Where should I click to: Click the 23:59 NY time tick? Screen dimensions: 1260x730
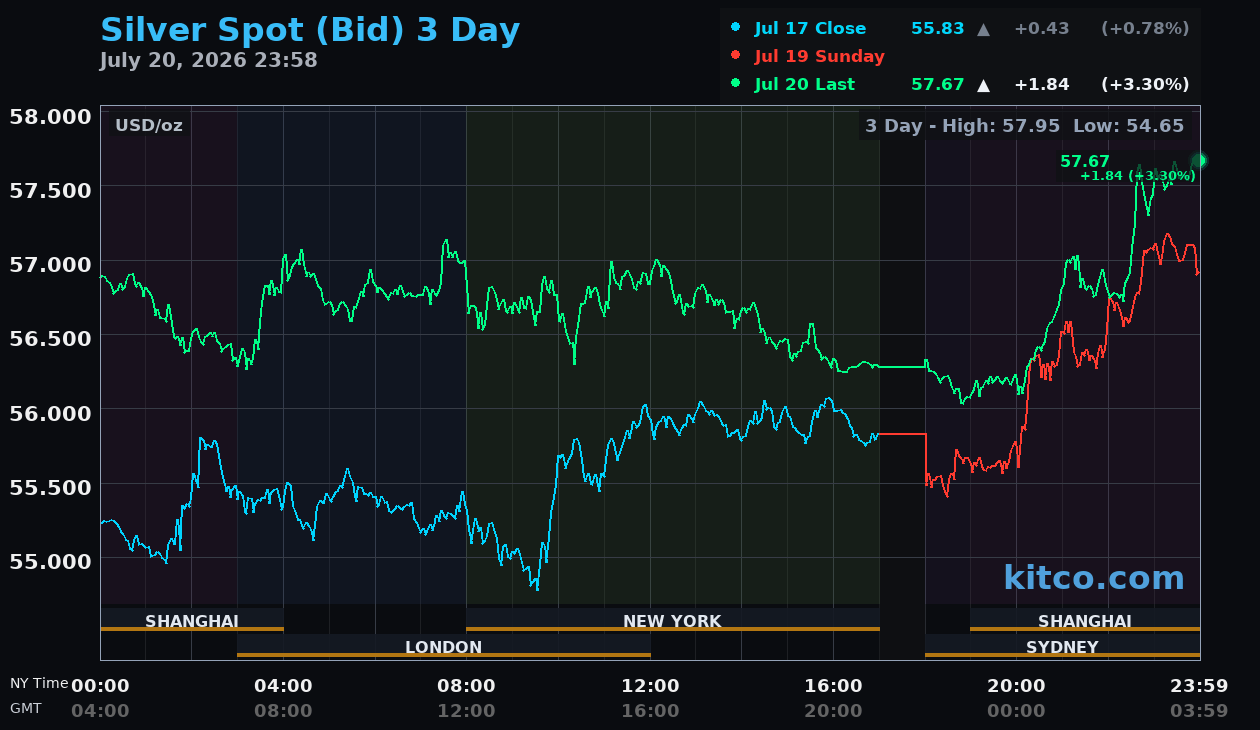point(1199,686)
